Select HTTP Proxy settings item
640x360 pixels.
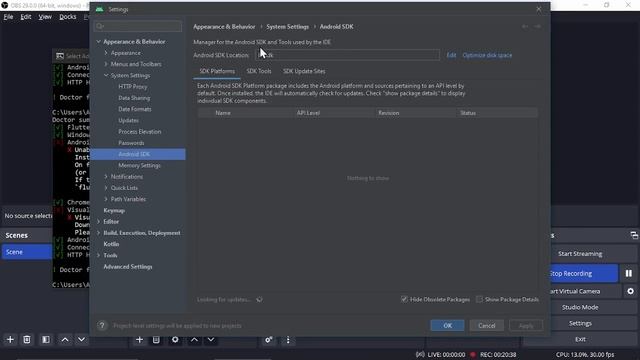point(133,87)
